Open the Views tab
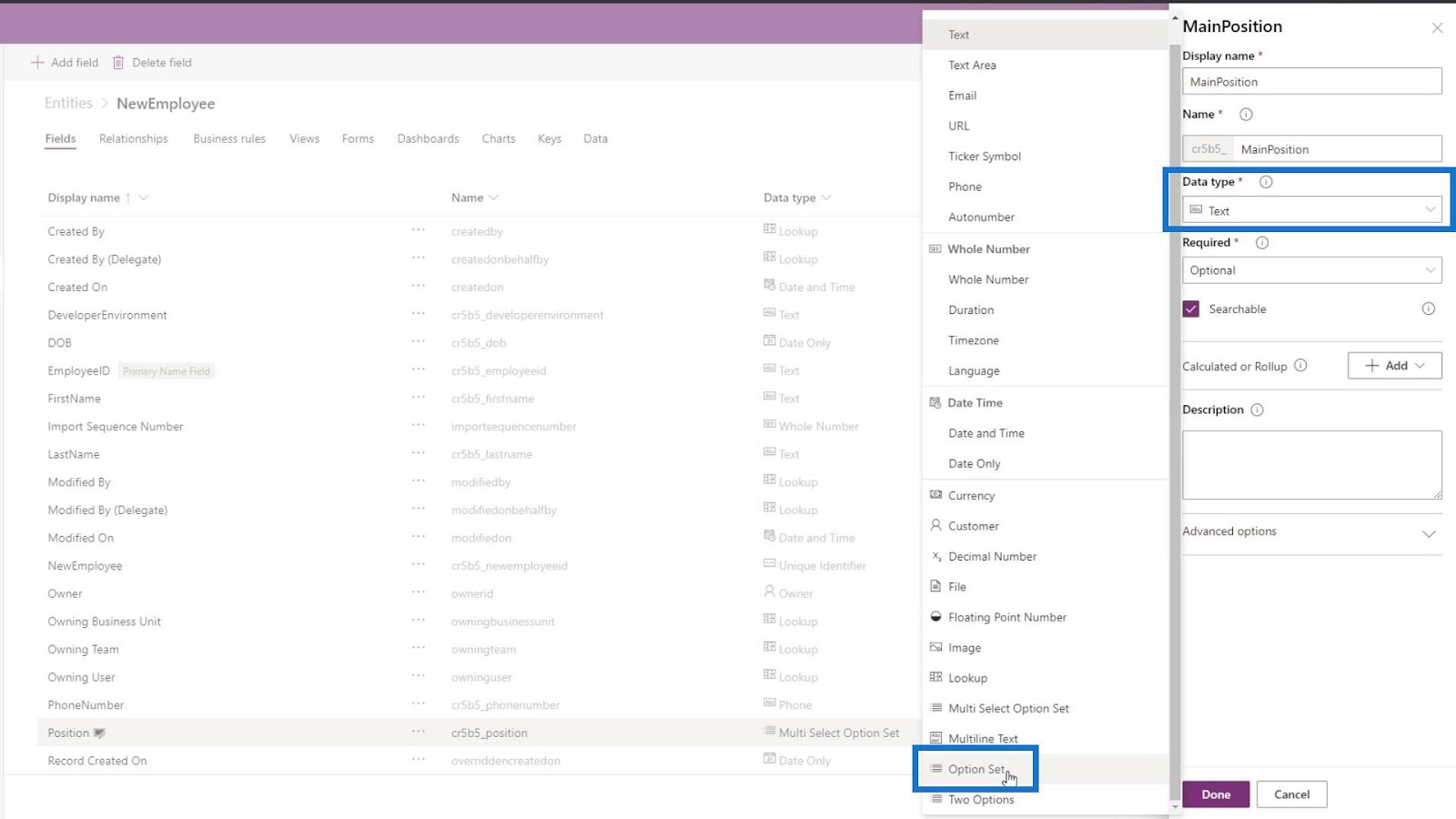 tap(305, 139)
